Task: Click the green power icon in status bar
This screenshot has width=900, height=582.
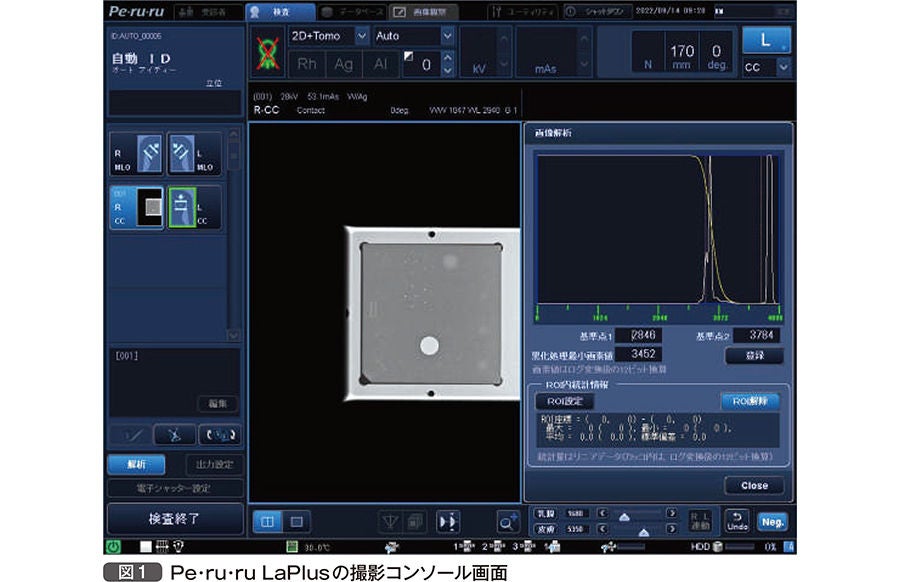Action: (114, 546)
